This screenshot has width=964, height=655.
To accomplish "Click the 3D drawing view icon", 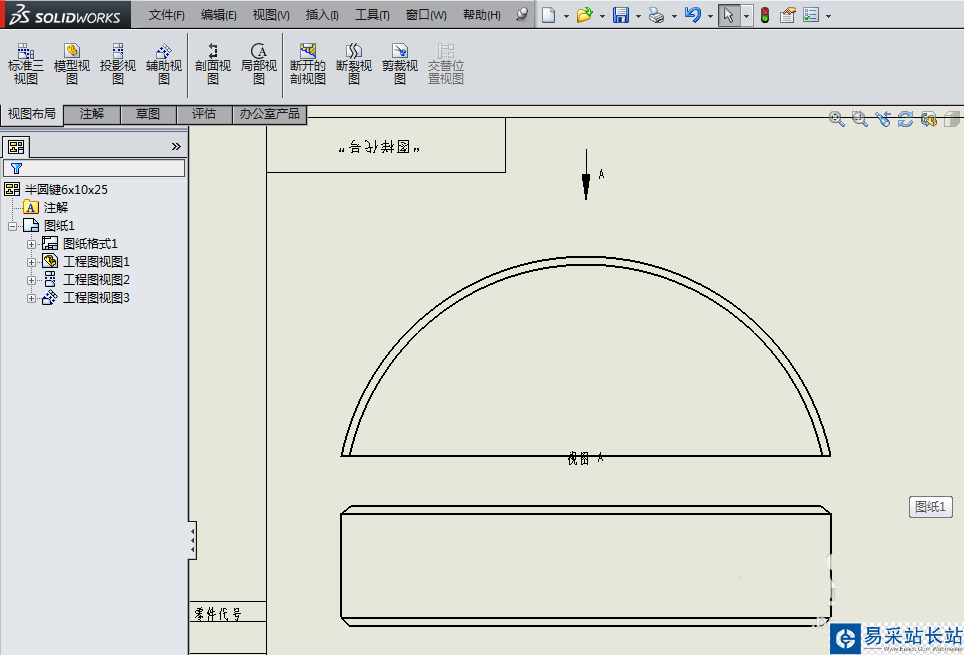I will (928, 119).
